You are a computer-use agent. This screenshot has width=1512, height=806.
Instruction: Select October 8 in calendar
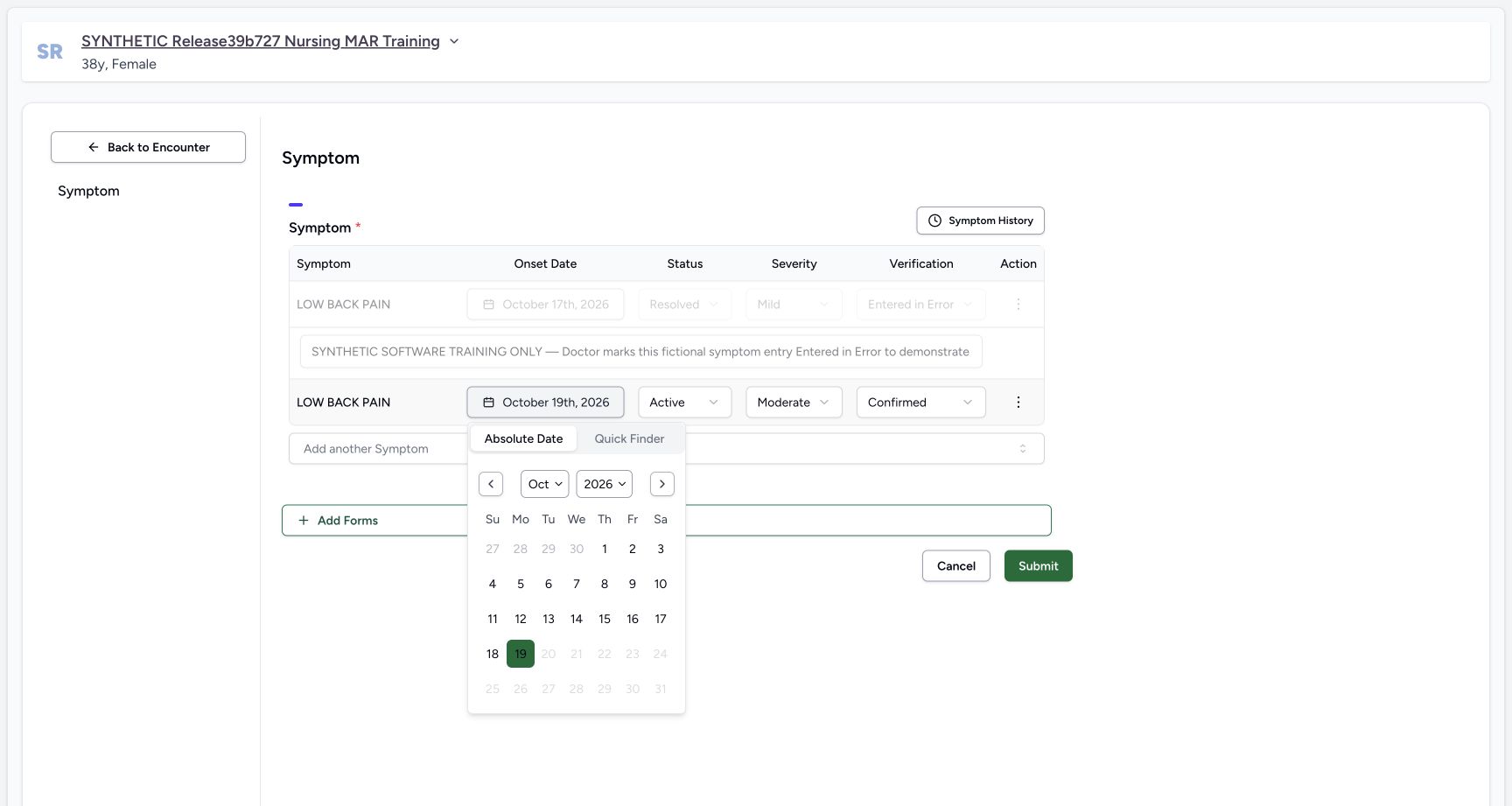point(605,584)
